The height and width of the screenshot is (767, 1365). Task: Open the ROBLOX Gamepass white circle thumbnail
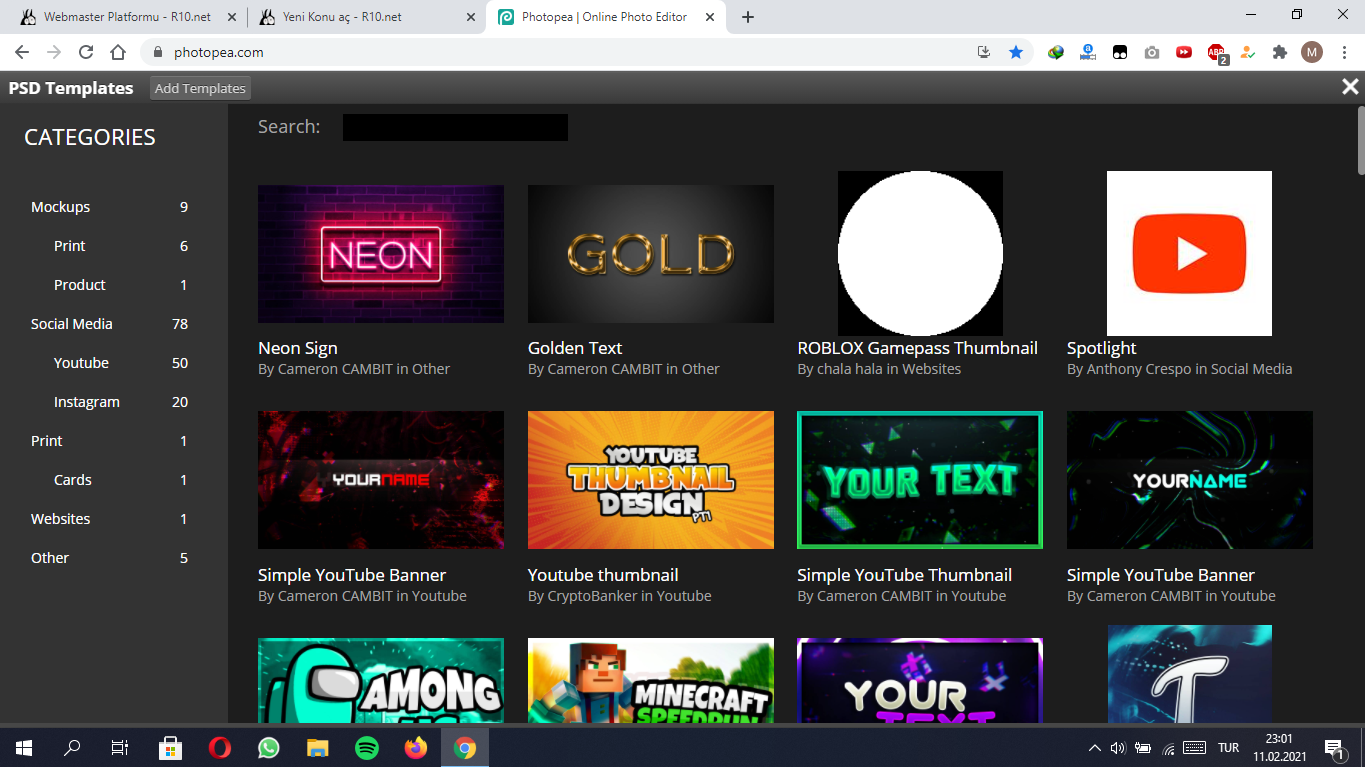[x=920, y=253]
